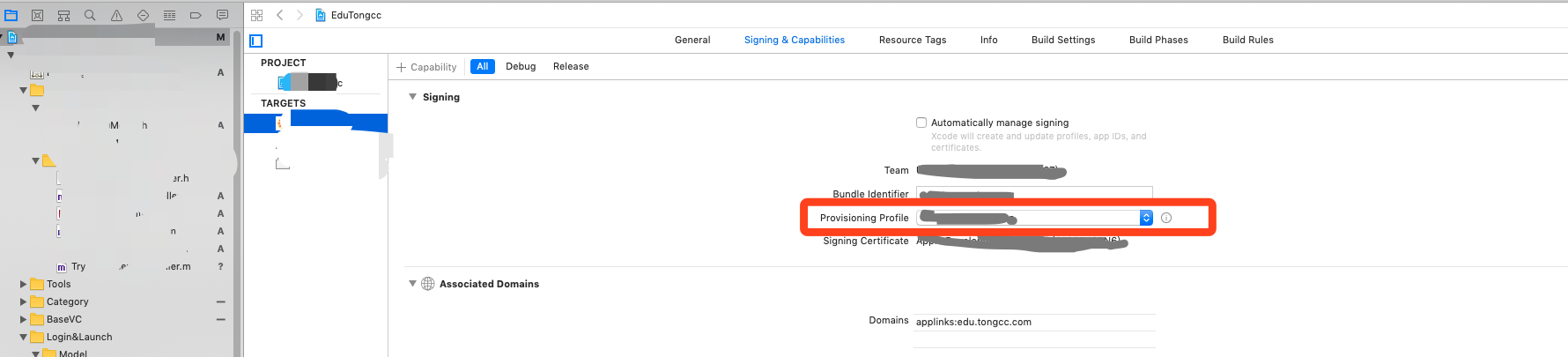This screenshot has height=357, width=1568.
Task: Click the Category folder icon
Action: tap(37, 301)
